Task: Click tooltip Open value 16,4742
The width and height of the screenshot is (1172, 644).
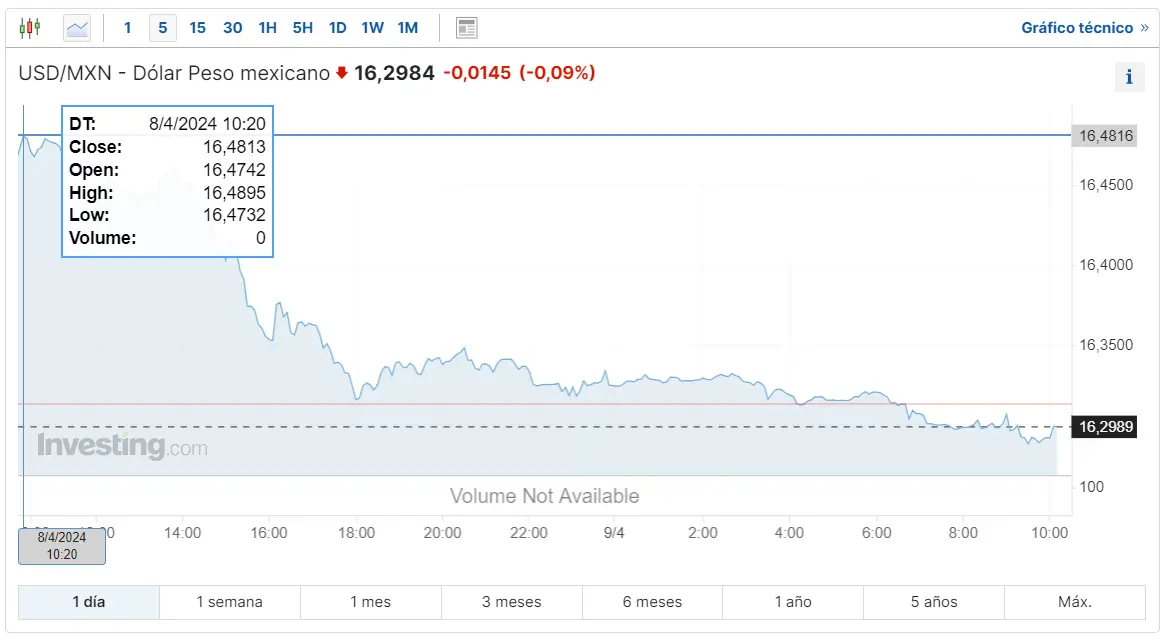Action: click(235, 170)
